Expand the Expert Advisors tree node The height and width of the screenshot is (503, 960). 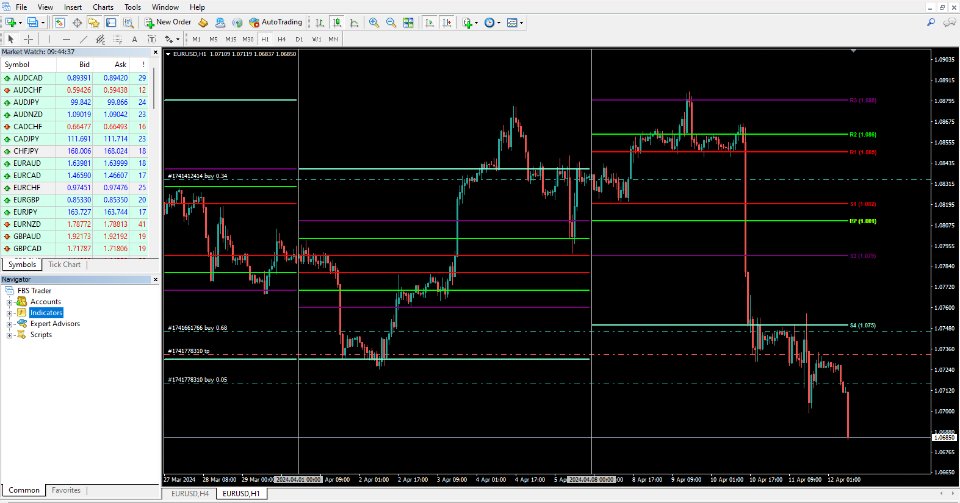pyautogui.click(x=9, y=324)
